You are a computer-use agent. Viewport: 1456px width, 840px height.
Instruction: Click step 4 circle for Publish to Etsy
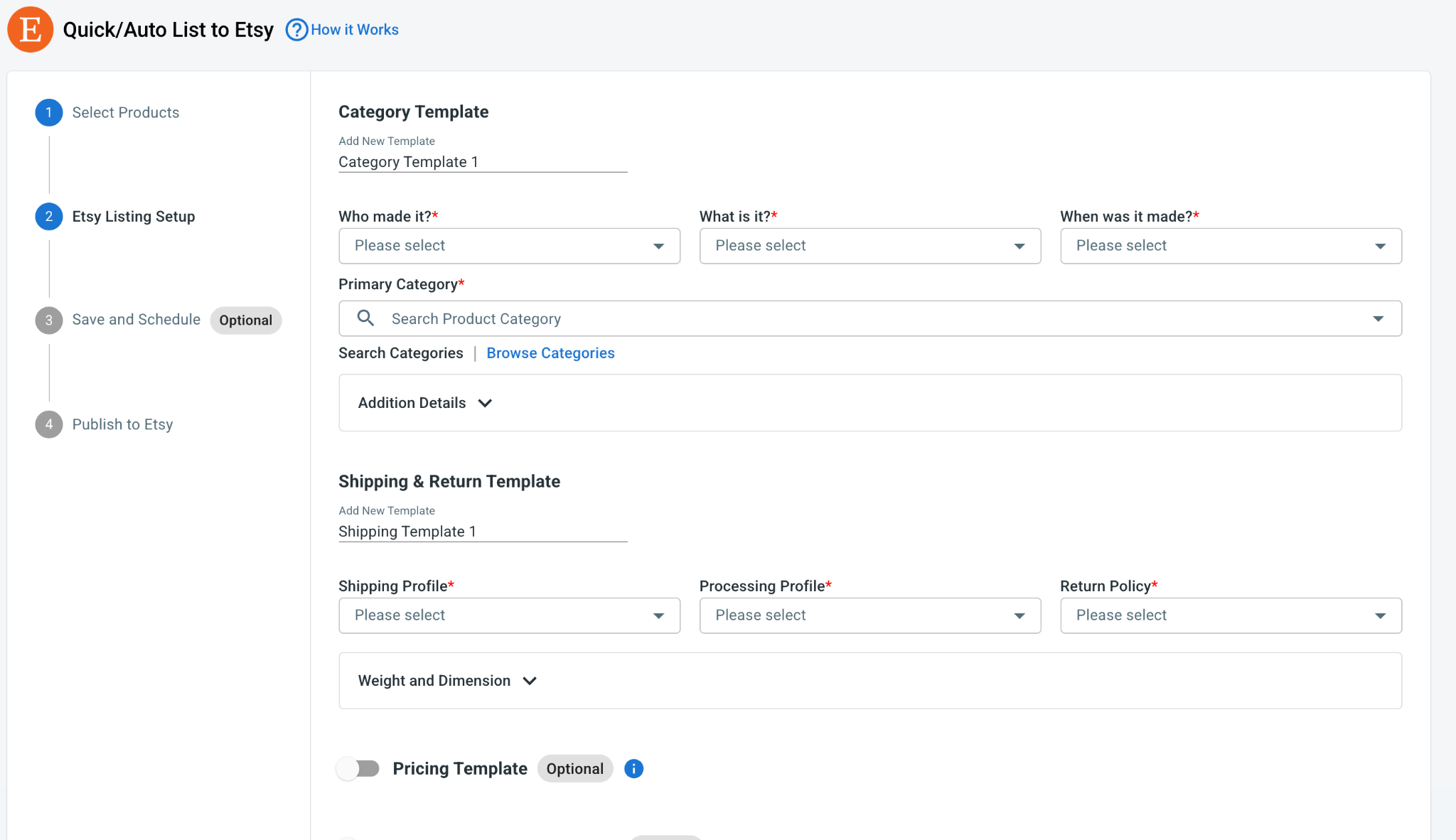(x=49, y=424)
